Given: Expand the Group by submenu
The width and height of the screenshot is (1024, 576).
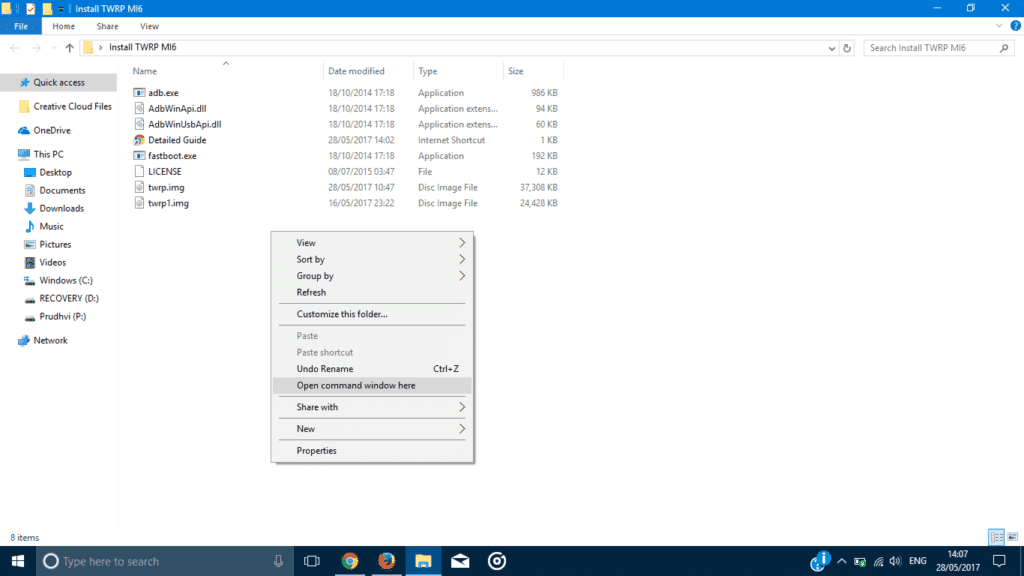Looking at the screenshot, I should tap(372, 276).
